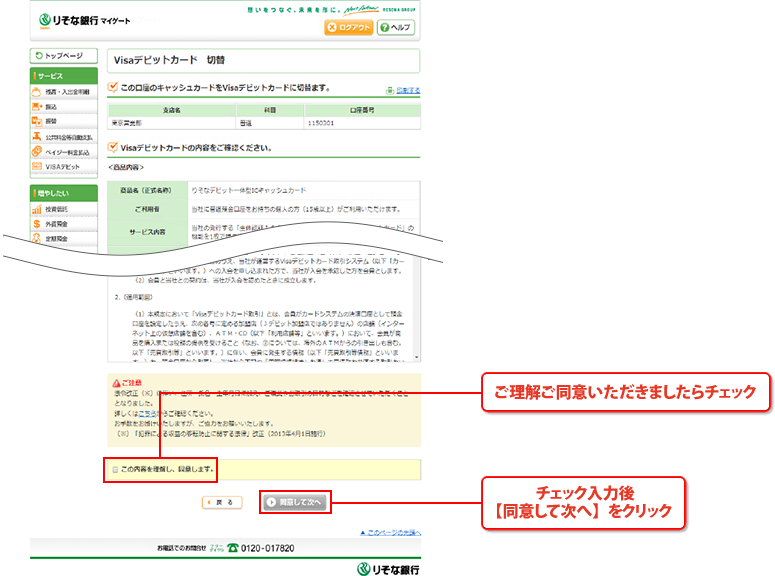The height and width of the screenshot is (576, 775).
Task: Click the 科目 table header
Action: (270, 110)
